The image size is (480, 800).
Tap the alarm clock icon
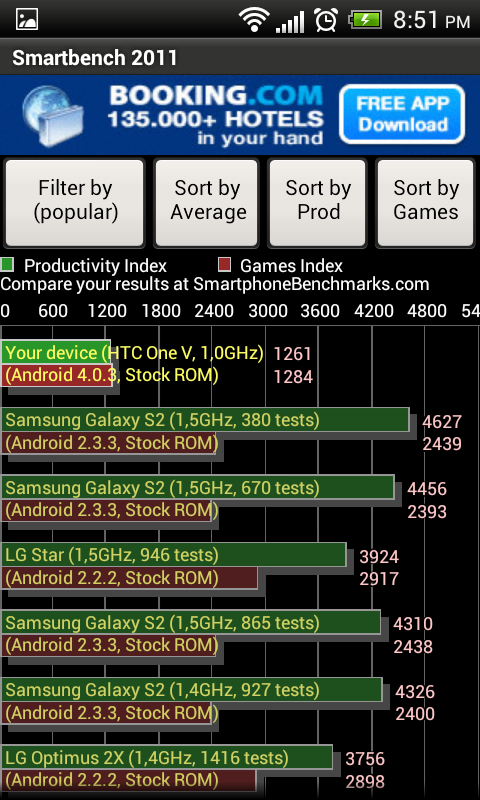click(325, 20)
